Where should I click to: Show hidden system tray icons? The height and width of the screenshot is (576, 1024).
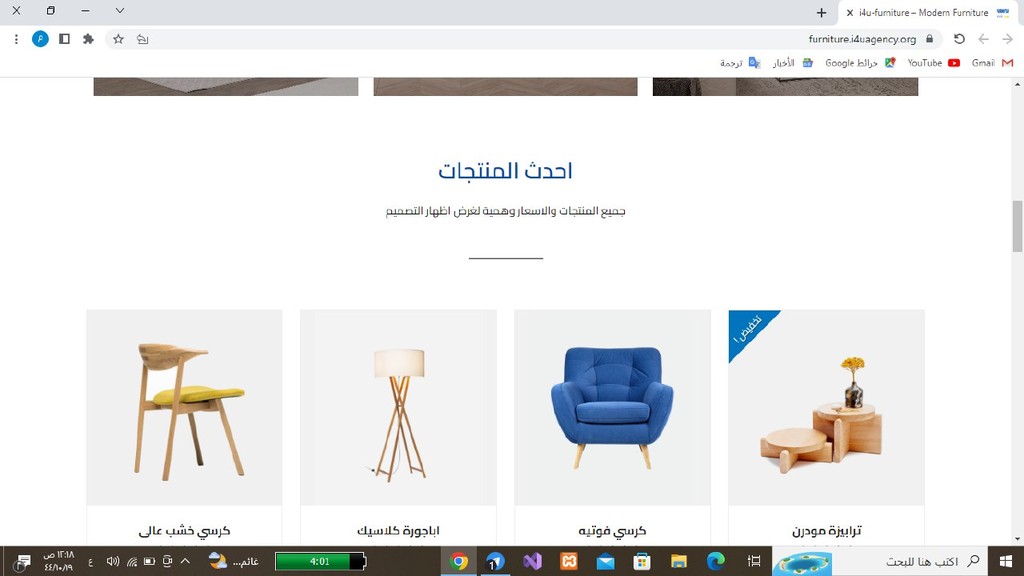tap(185, 561)
